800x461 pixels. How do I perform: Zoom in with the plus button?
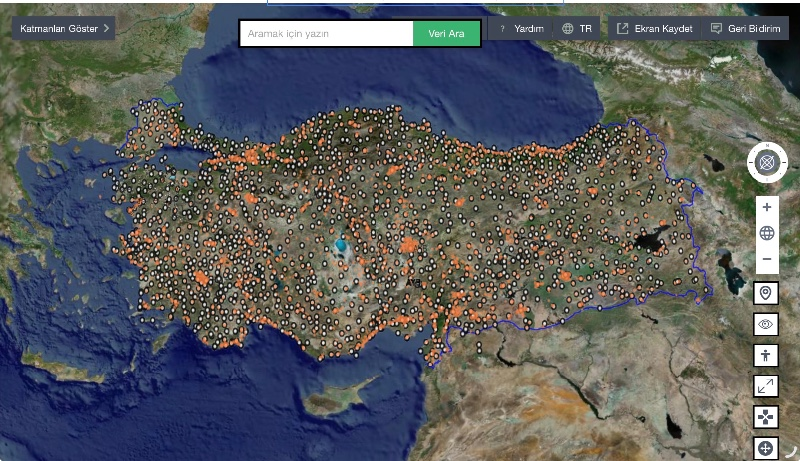pyautogui.click(x=767, y=207)
